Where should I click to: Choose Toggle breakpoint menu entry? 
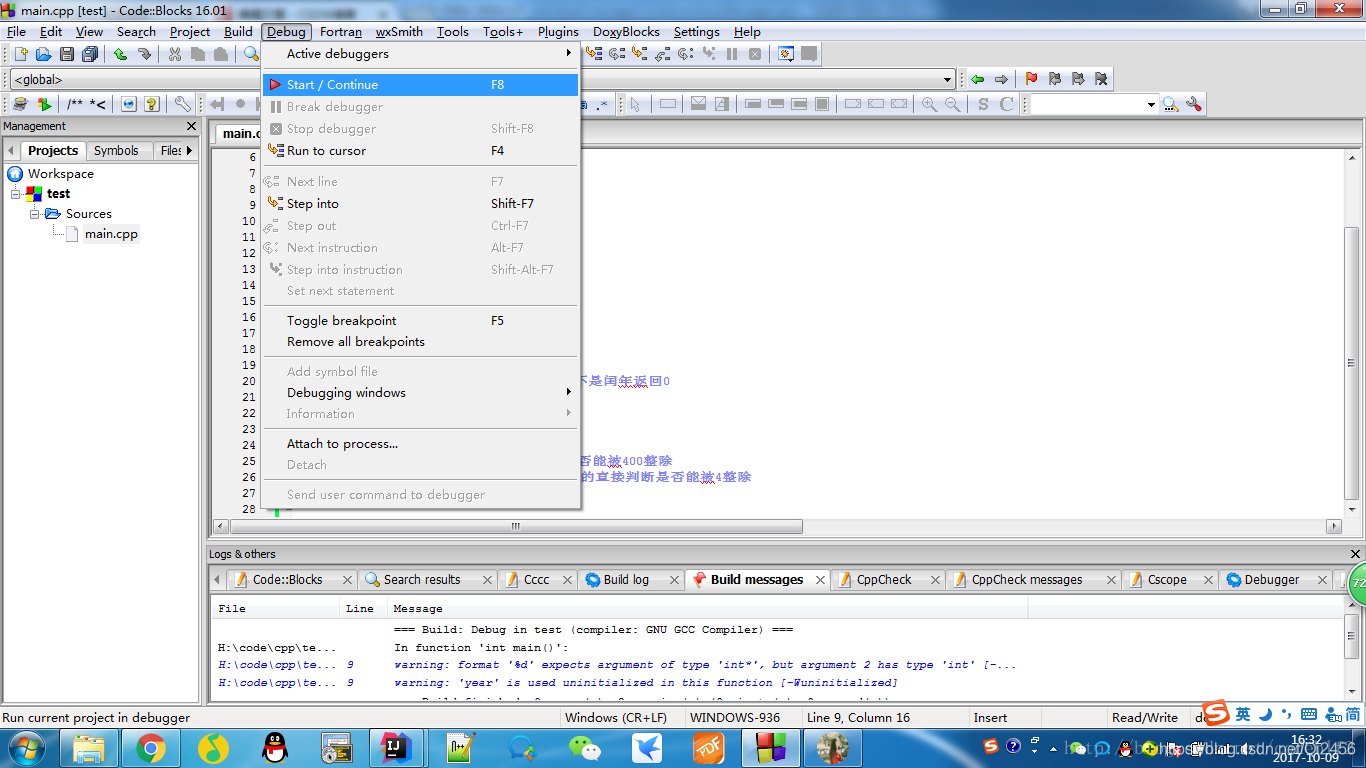pyautogui.click(x=421, y=321)
